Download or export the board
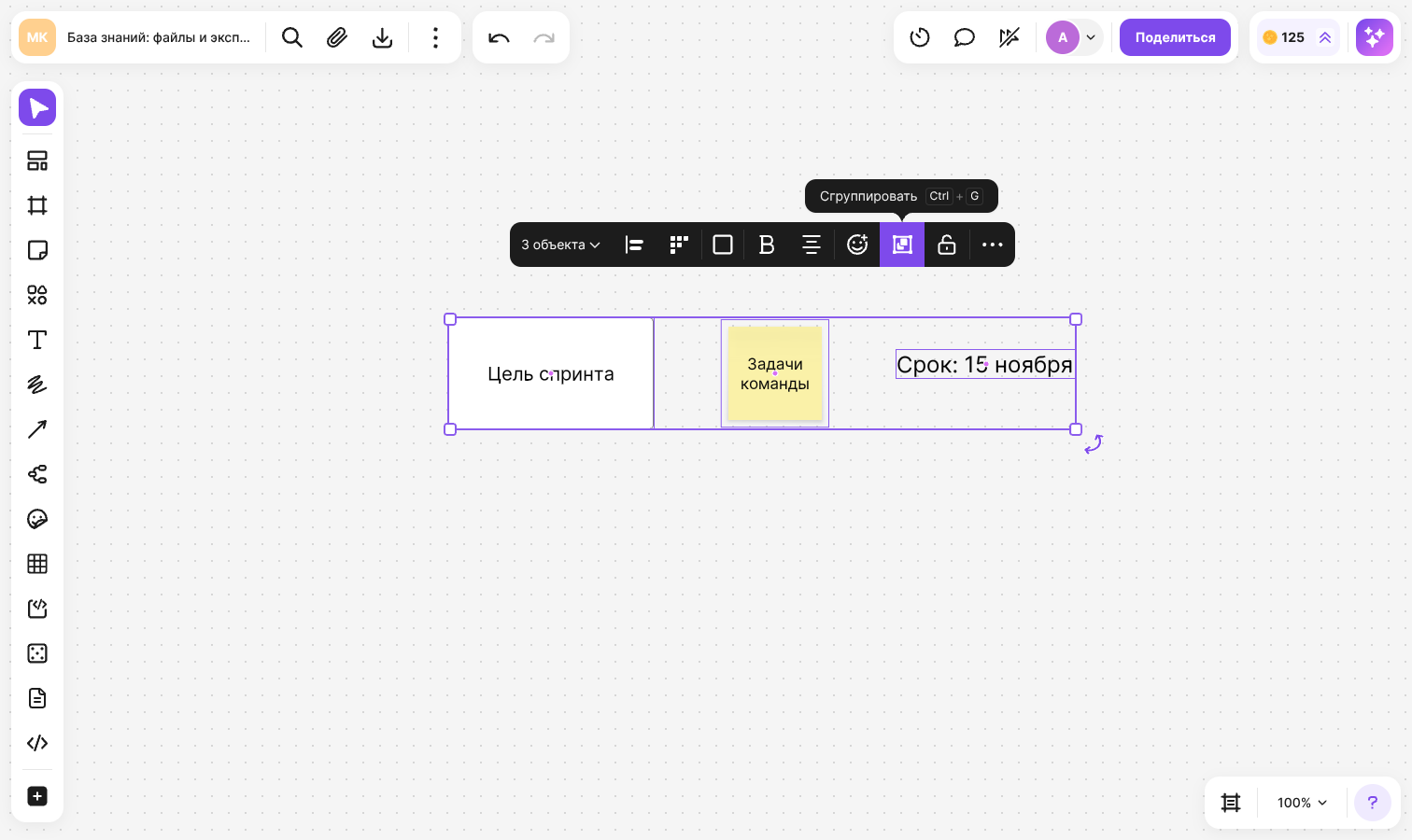 point(382,37)
